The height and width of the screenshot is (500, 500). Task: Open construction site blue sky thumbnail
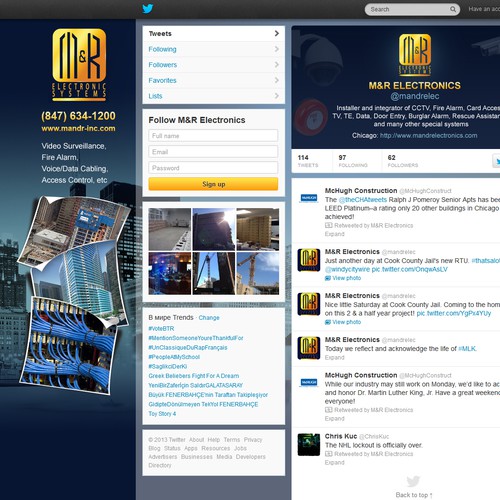coord(258,273)
